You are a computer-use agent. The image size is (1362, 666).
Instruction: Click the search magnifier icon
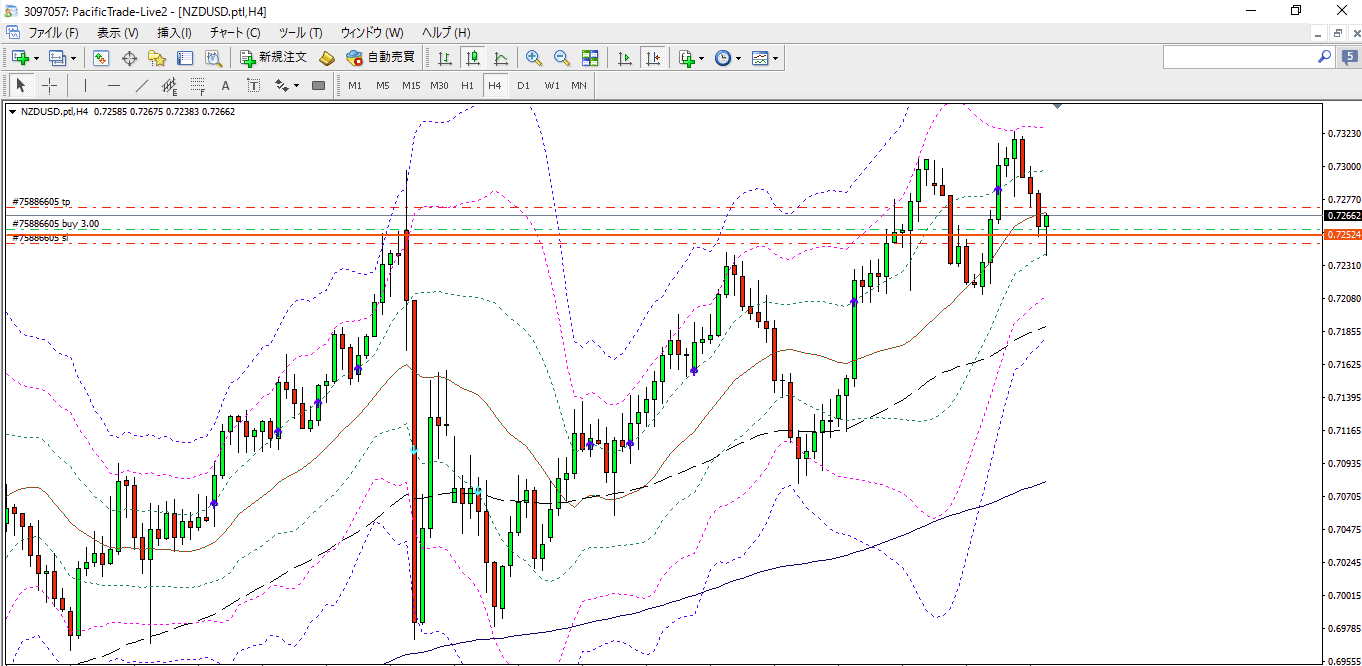[1324, 57]
